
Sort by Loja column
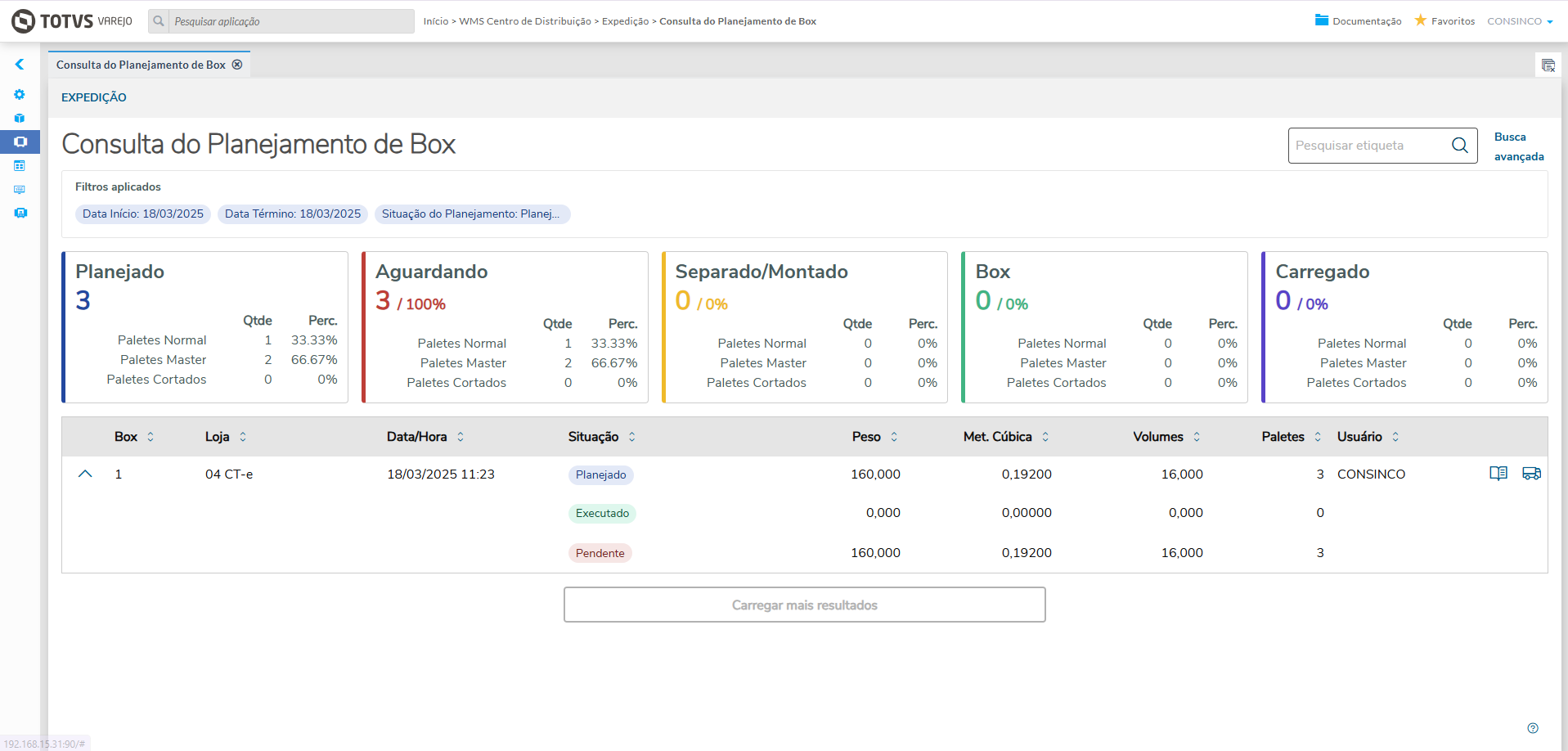(243, 437)
